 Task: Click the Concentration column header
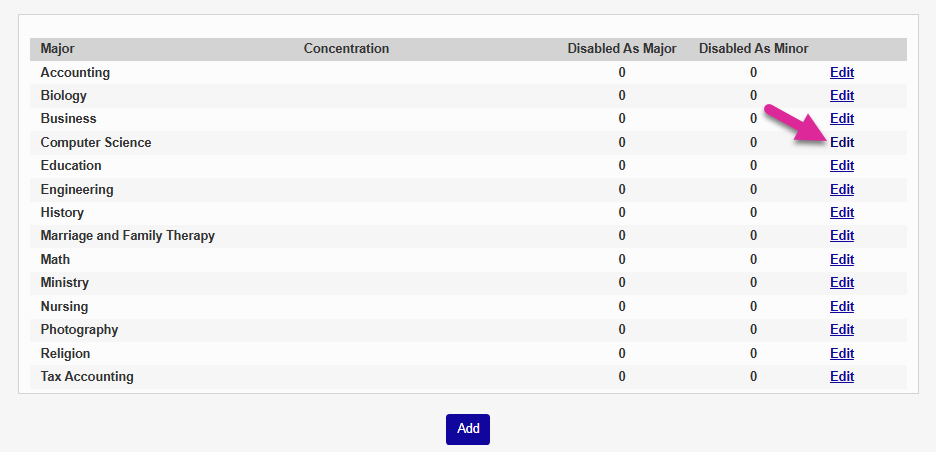click(x=346, y=49)
